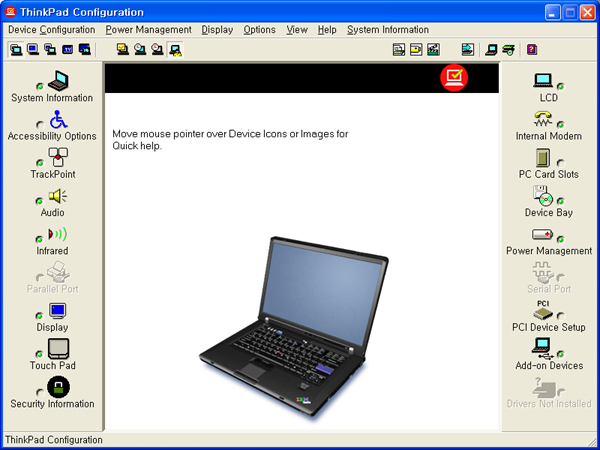Open the LCD device icon
Viewport: 600px width, 450px height.
coord(543,81)
